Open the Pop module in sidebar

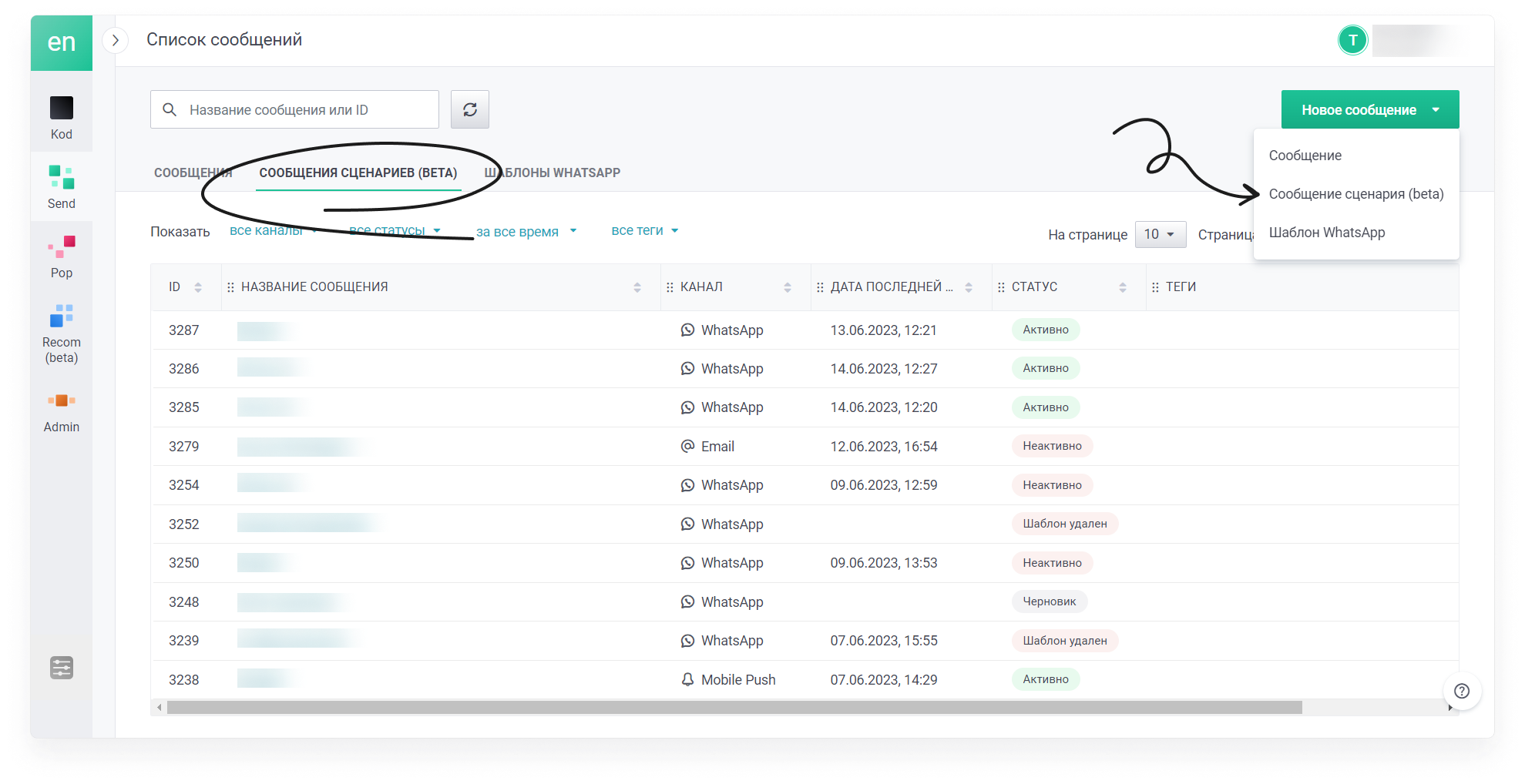pos(62,256)
